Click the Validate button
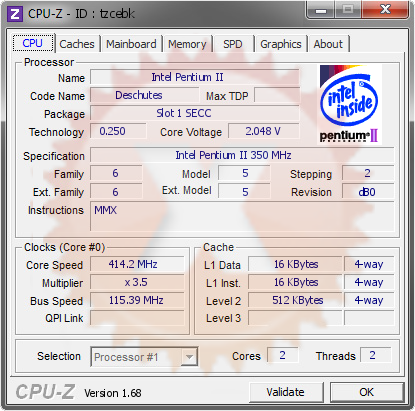Image resolution: width=415 pixels, height=411 pixels. pos(286,392)
